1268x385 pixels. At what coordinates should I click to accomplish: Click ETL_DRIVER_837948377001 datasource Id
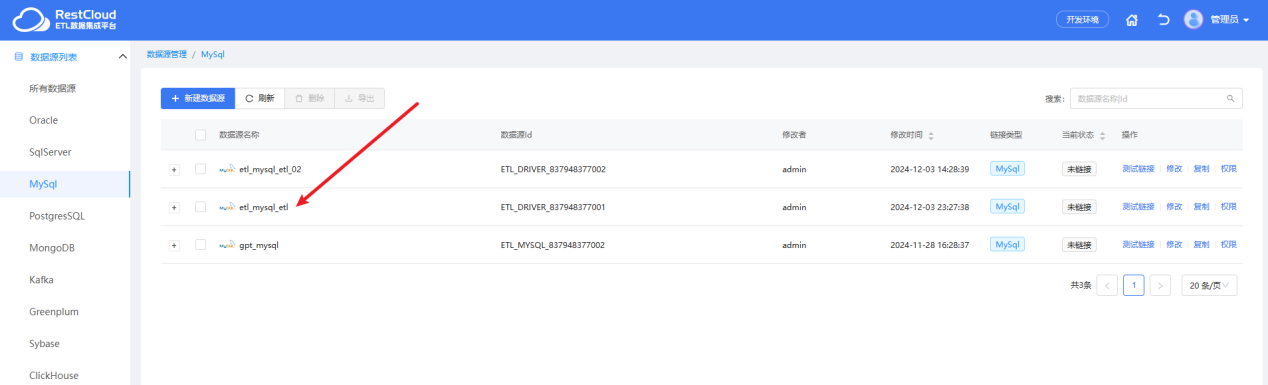click(x=553, y=207)
